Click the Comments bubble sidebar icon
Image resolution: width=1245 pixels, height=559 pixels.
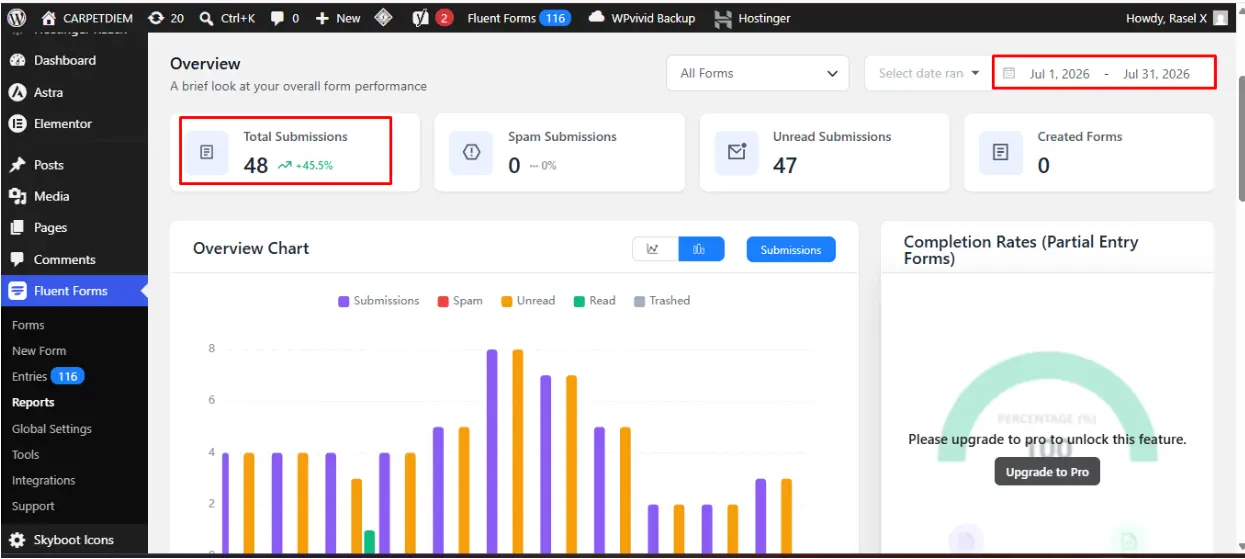[17, 259]
